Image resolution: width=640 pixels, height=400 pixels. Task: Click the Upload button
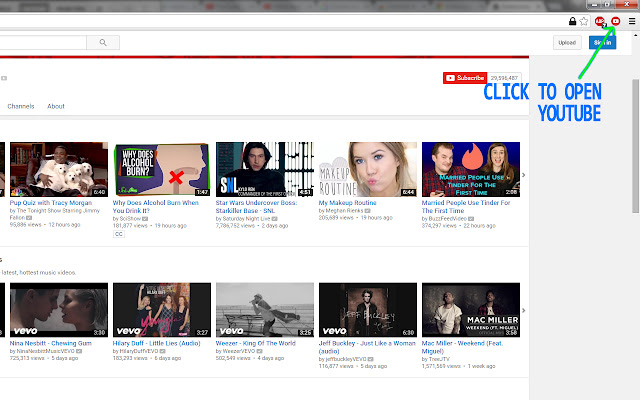(x=567, y=42)
